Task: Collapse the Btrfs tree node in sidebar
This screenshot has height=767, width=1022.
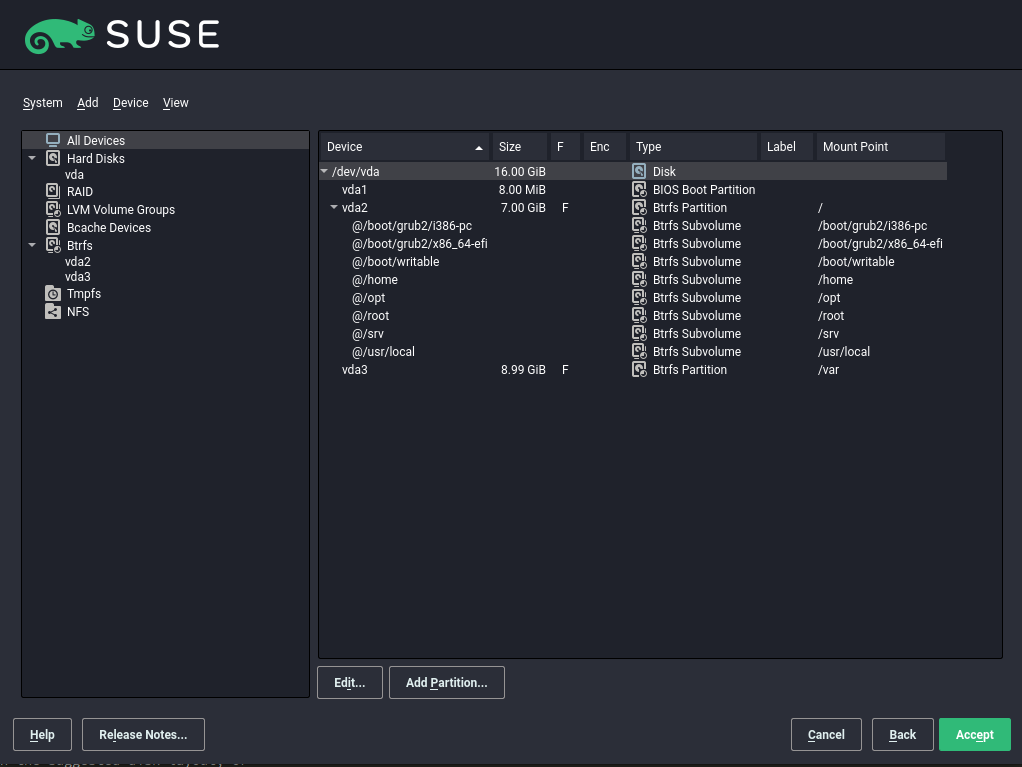Action: tap(32, 245)
